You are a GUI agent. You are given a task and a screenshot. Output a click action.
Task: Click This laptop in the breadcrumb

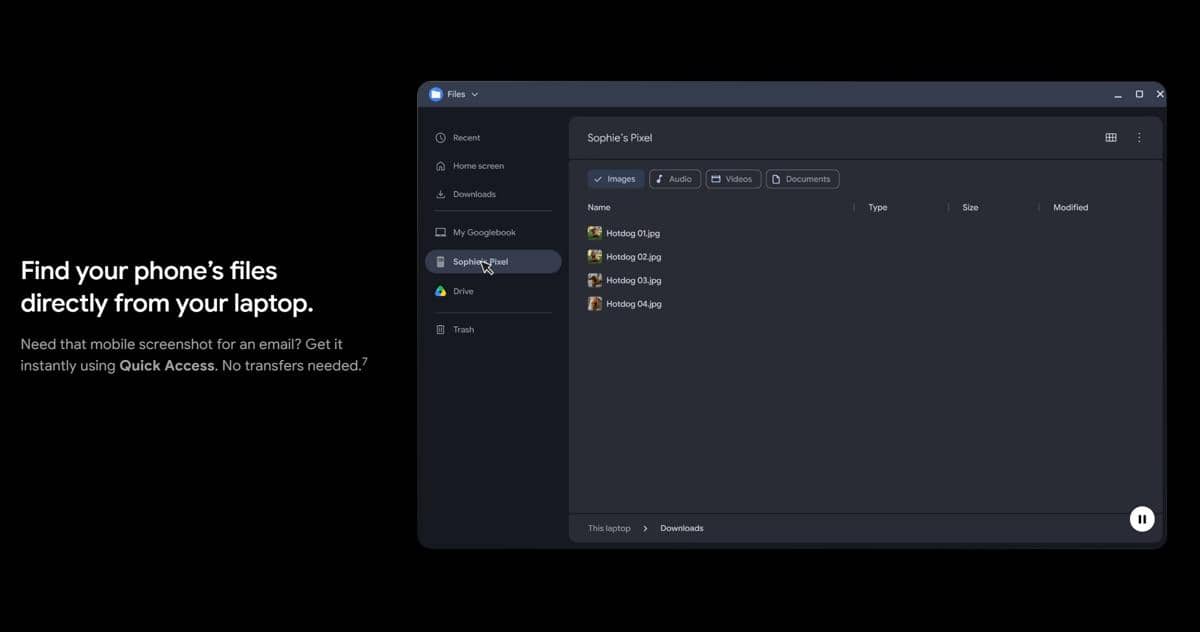click(x=609, y=528)
